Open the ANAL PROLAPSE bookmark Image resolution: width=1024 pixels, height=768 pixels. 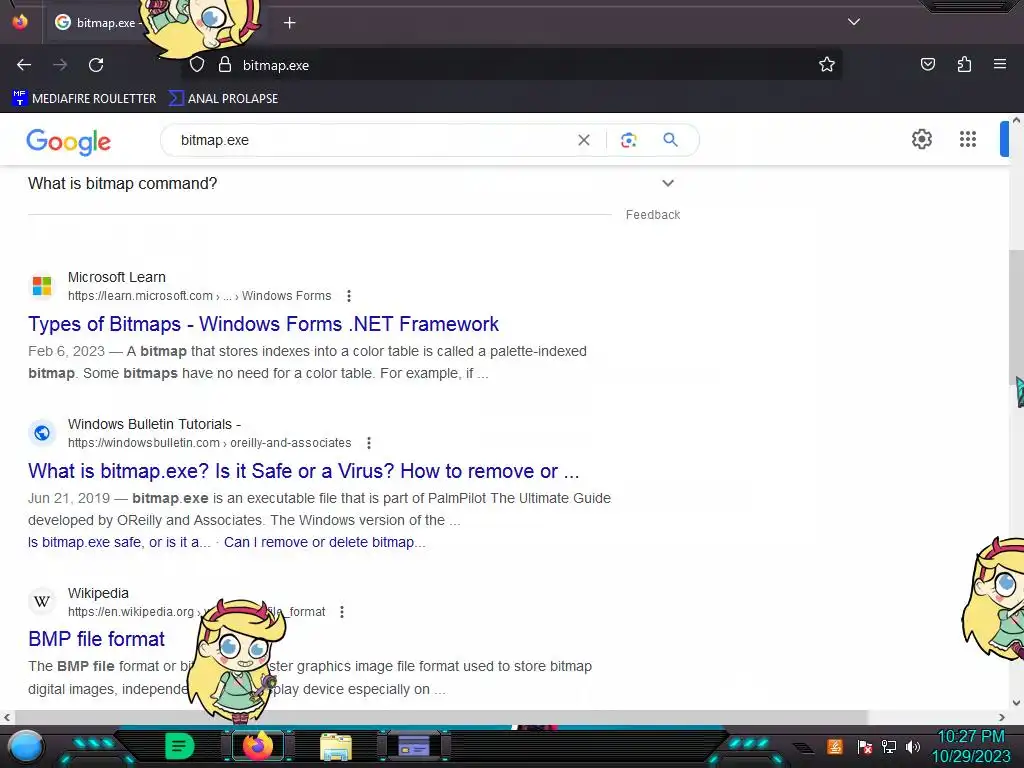click(223, 99)
